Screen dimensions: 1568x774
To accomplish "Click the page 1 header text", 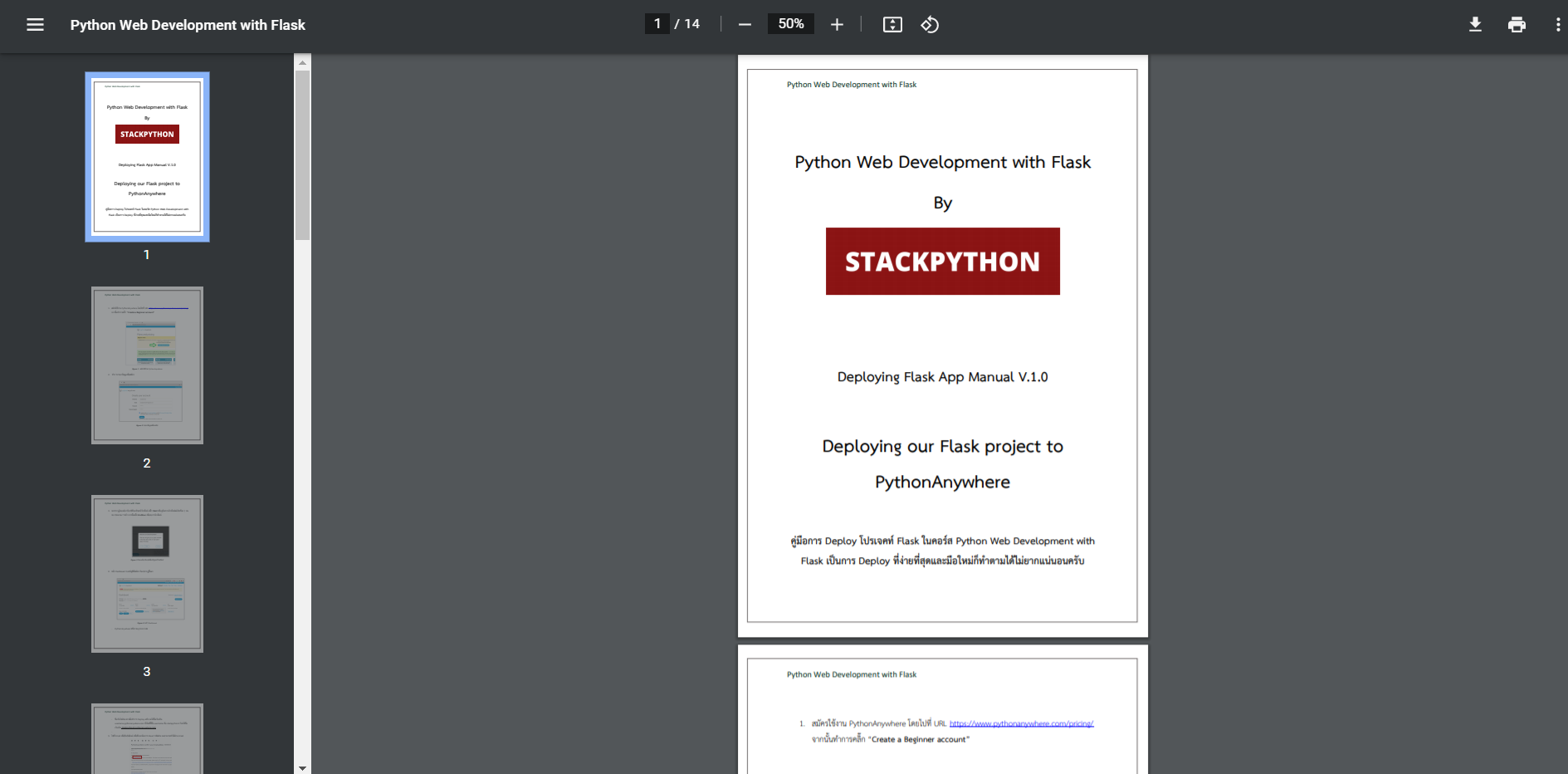I will click(x=852, y=85).
